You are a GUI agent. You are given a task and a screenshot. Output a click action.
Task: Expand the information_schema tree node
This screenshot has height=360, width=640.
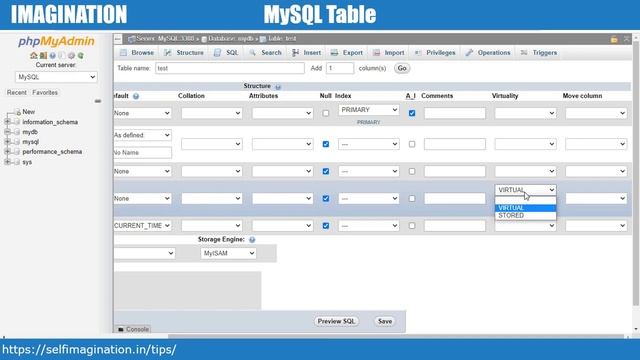[7, 122]
